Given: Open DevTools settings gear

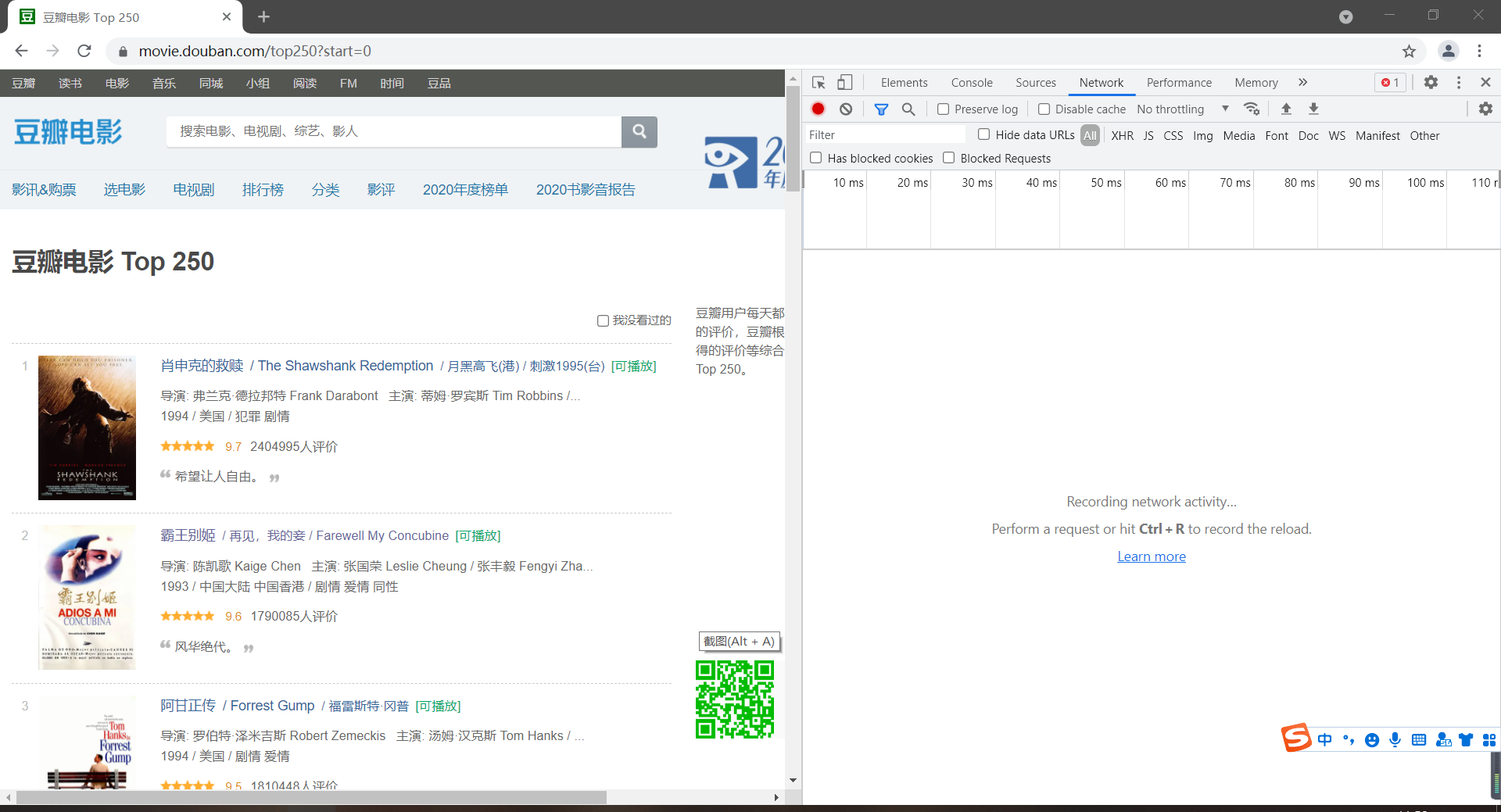Looking at the screenshot, I should (x=1431, y=82).
